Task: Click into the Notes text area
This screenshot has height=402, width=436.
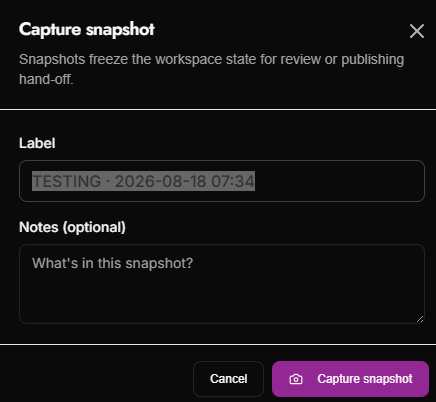Action: (x=222, y=284)
